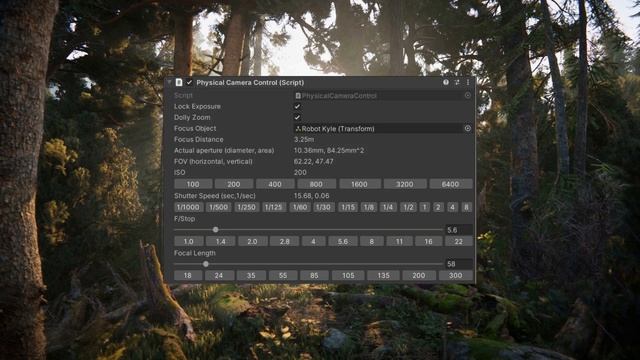
Task: Select shutter speed 1/8
Action: [369, 207]
